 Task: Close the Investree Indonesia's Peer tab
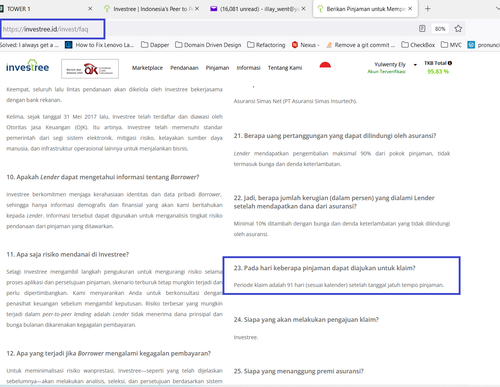tap(197, 9)
